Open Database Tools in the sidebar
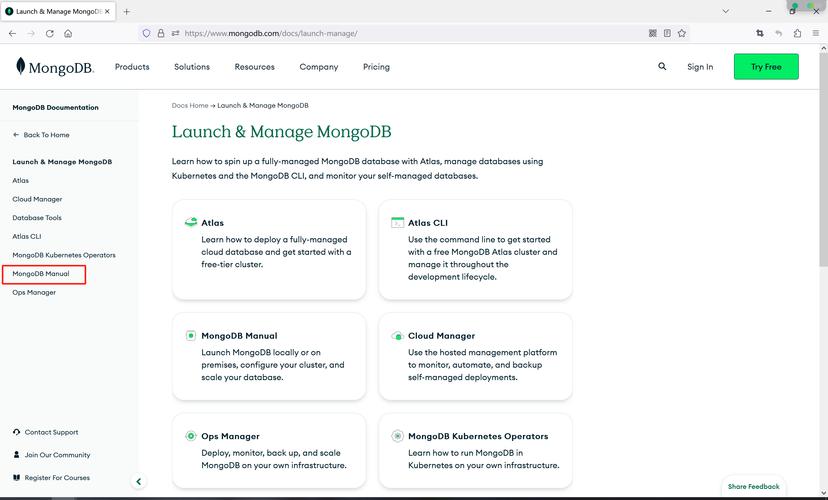828x500 pixels. 37,218
